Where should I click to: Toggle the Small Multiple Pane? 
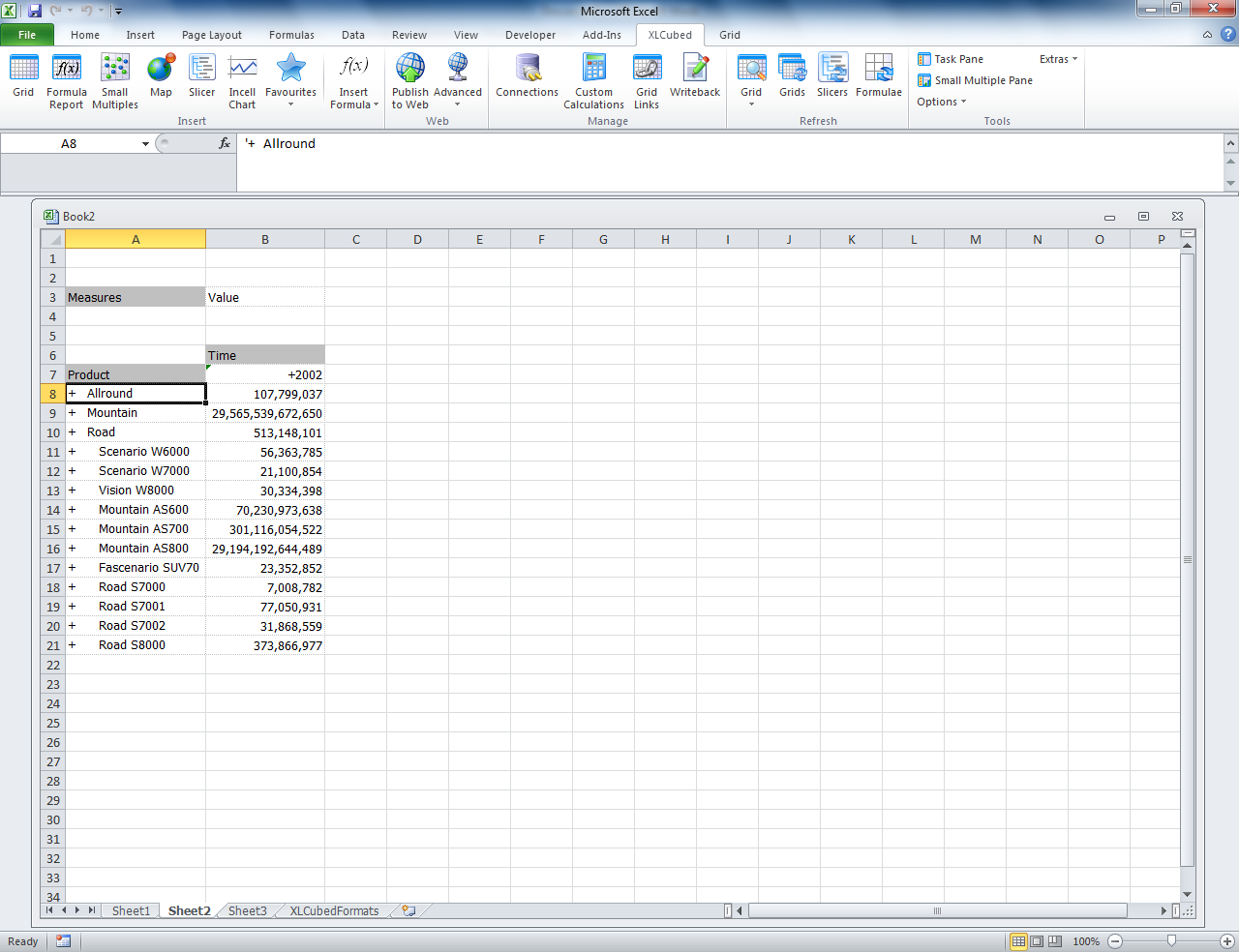pyautogui.click(x=975, y=80)
